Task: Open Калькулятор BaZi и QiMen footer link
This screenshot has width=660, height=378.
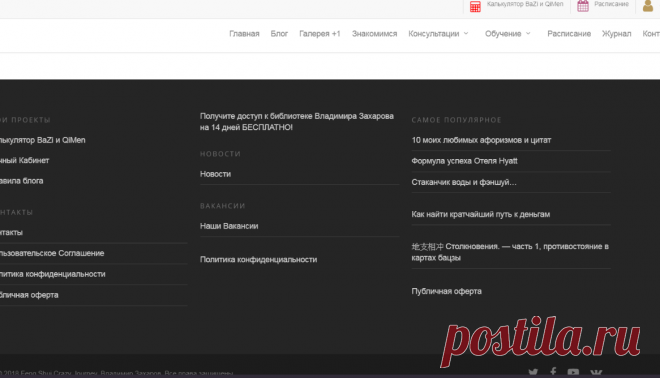Action: pos(43,140)
